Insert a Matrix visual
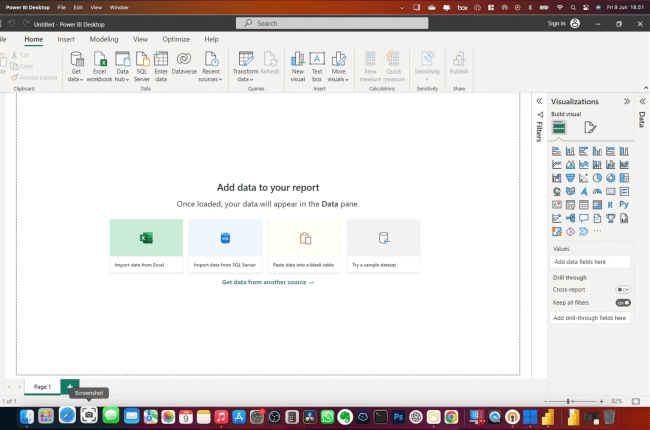The height and width of the screenshot is (430, 650). 597,205
